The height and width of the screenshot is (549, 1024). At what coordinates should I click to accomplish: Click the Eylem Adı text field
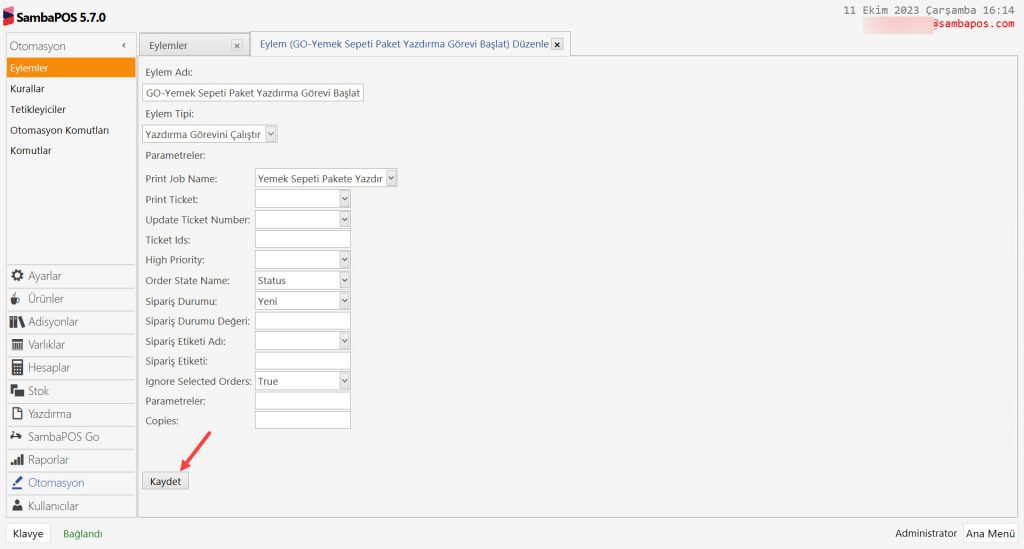point(253,93)
